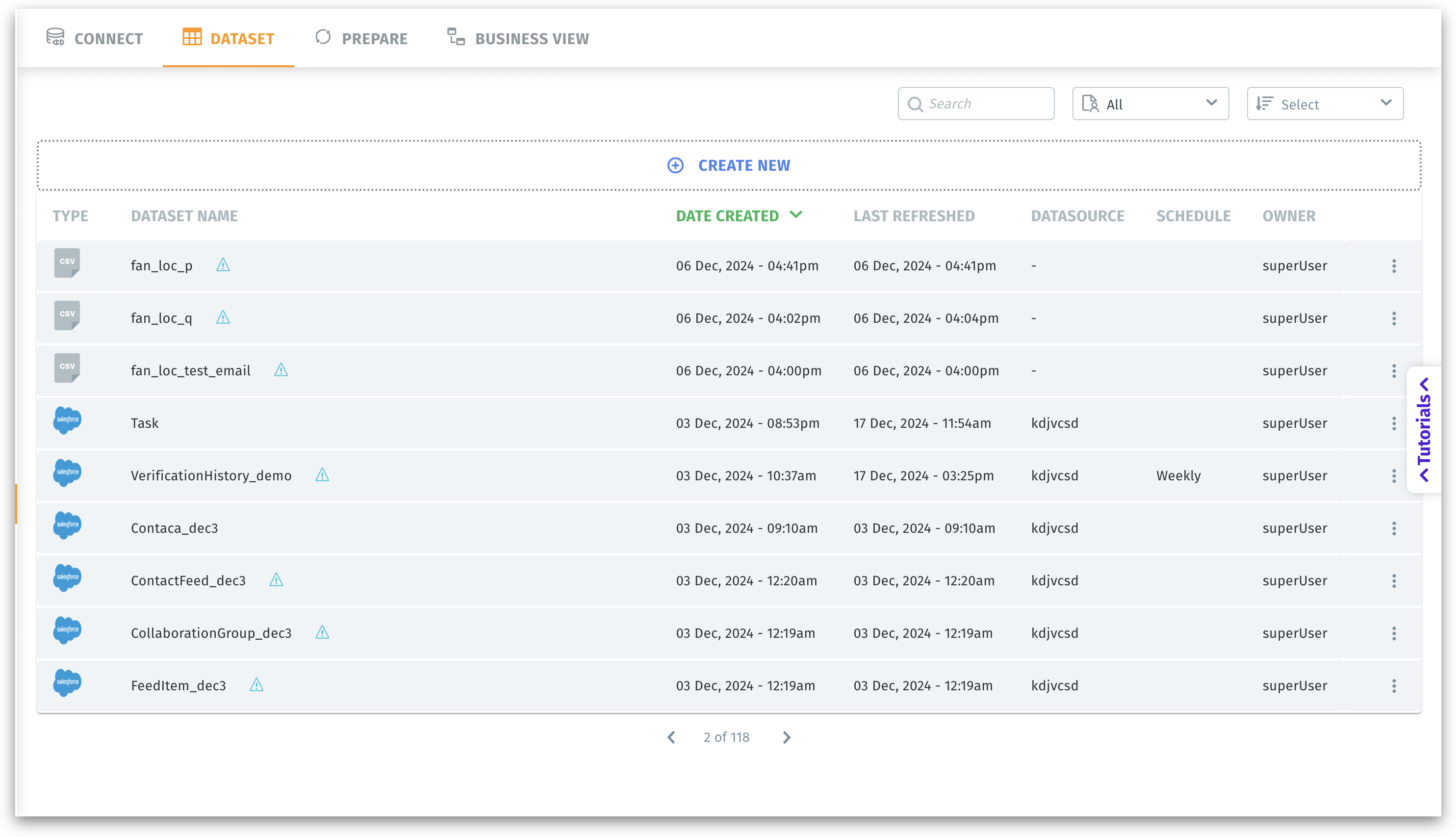Click the warning icon beside FeedItem_dec3

(256, 684)
